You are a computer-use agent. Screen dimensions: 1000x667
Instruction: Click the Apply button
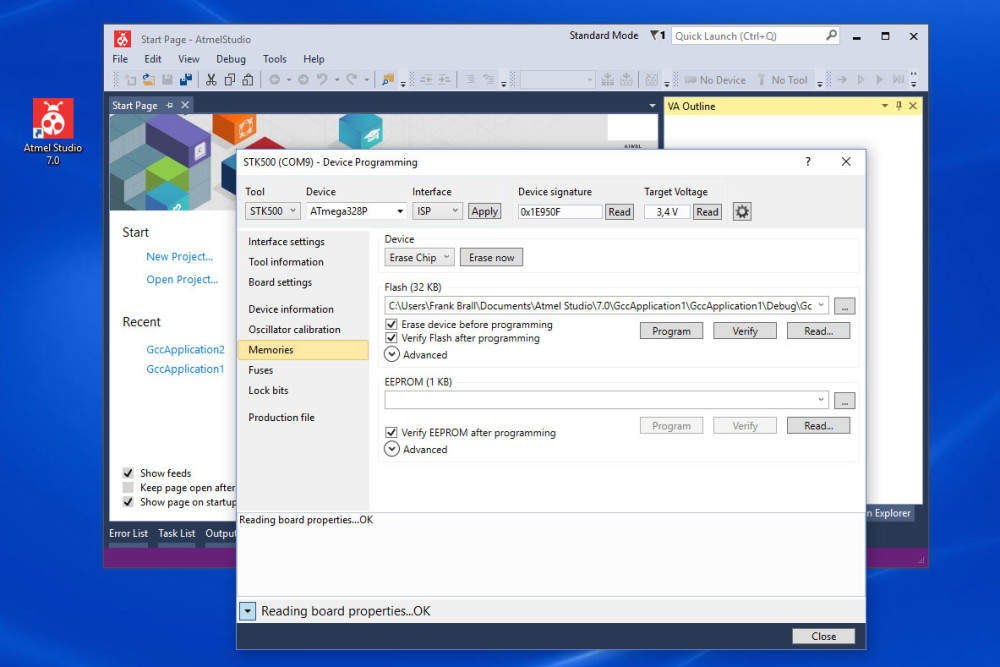(x=484, y=211)
